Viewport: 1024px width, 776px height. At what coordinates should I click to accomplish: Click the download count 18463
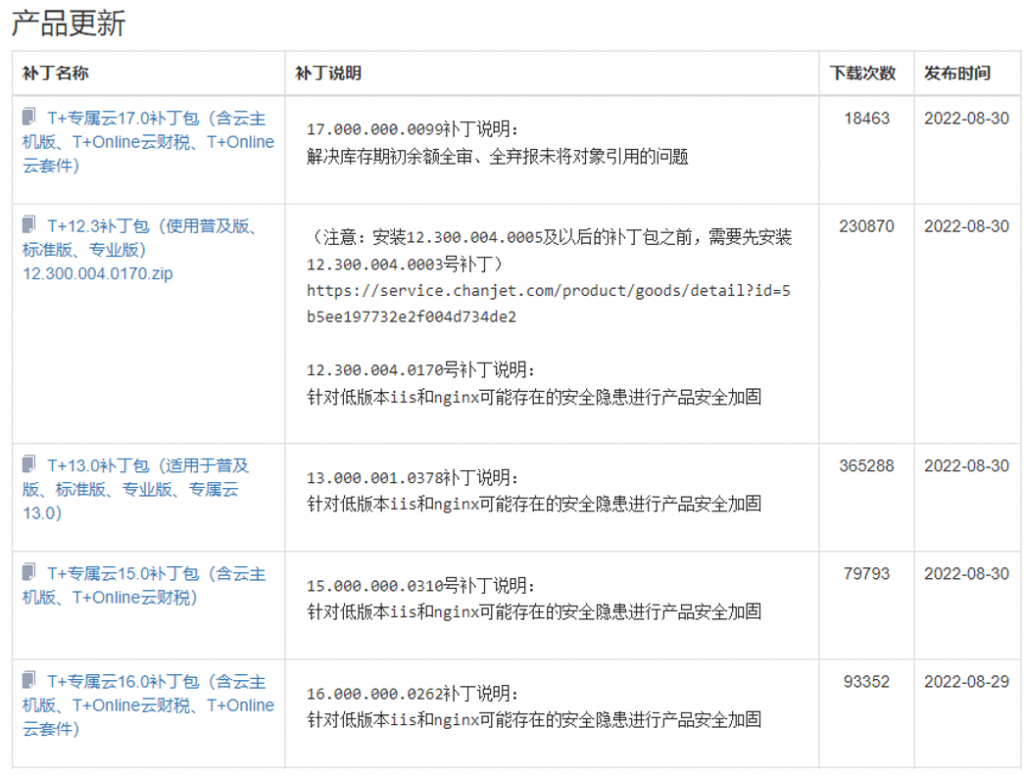click(866, 118)
